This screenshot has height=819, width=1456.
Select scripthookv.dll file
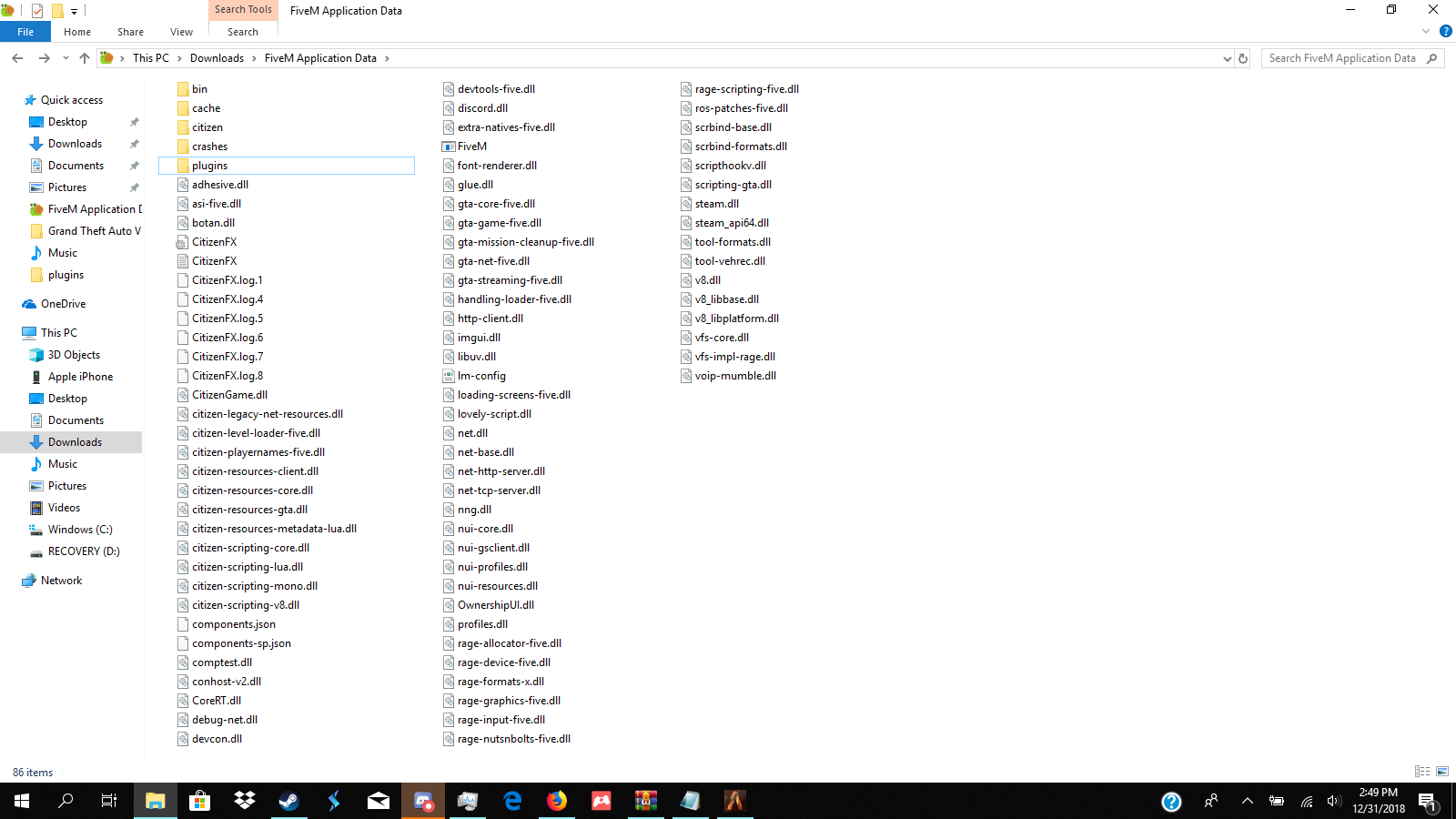pyautogui.click(x=730, y=166)
